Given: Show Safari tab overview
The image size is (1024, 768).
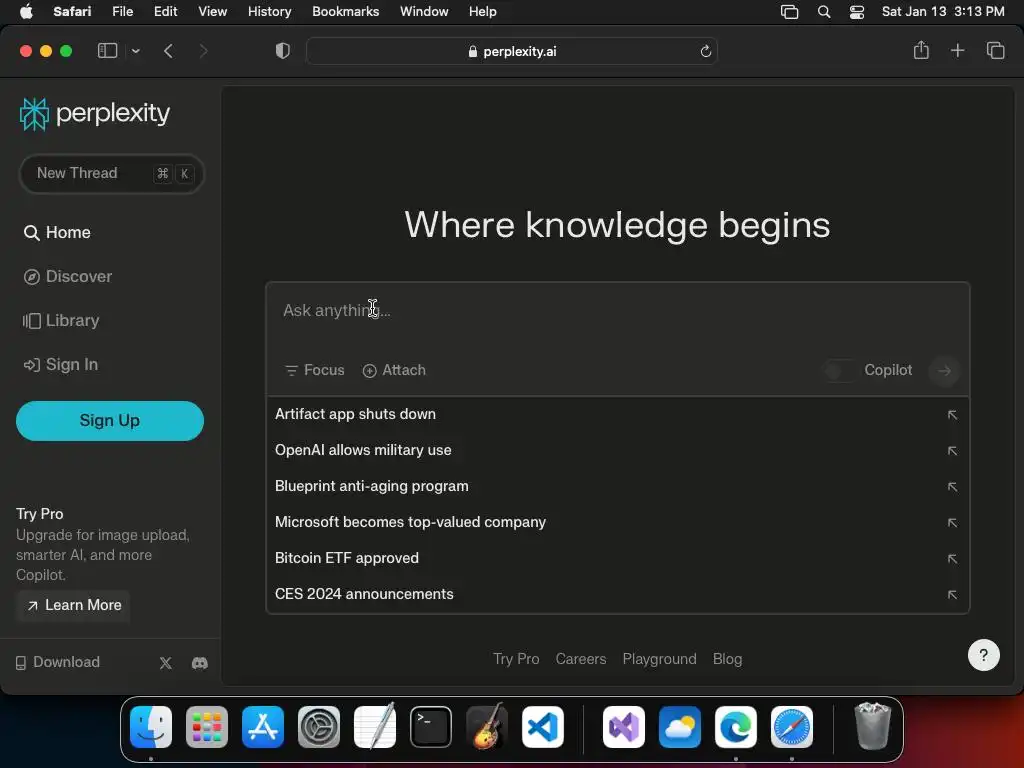Looking at the screenshot, I should coord(995,50).
